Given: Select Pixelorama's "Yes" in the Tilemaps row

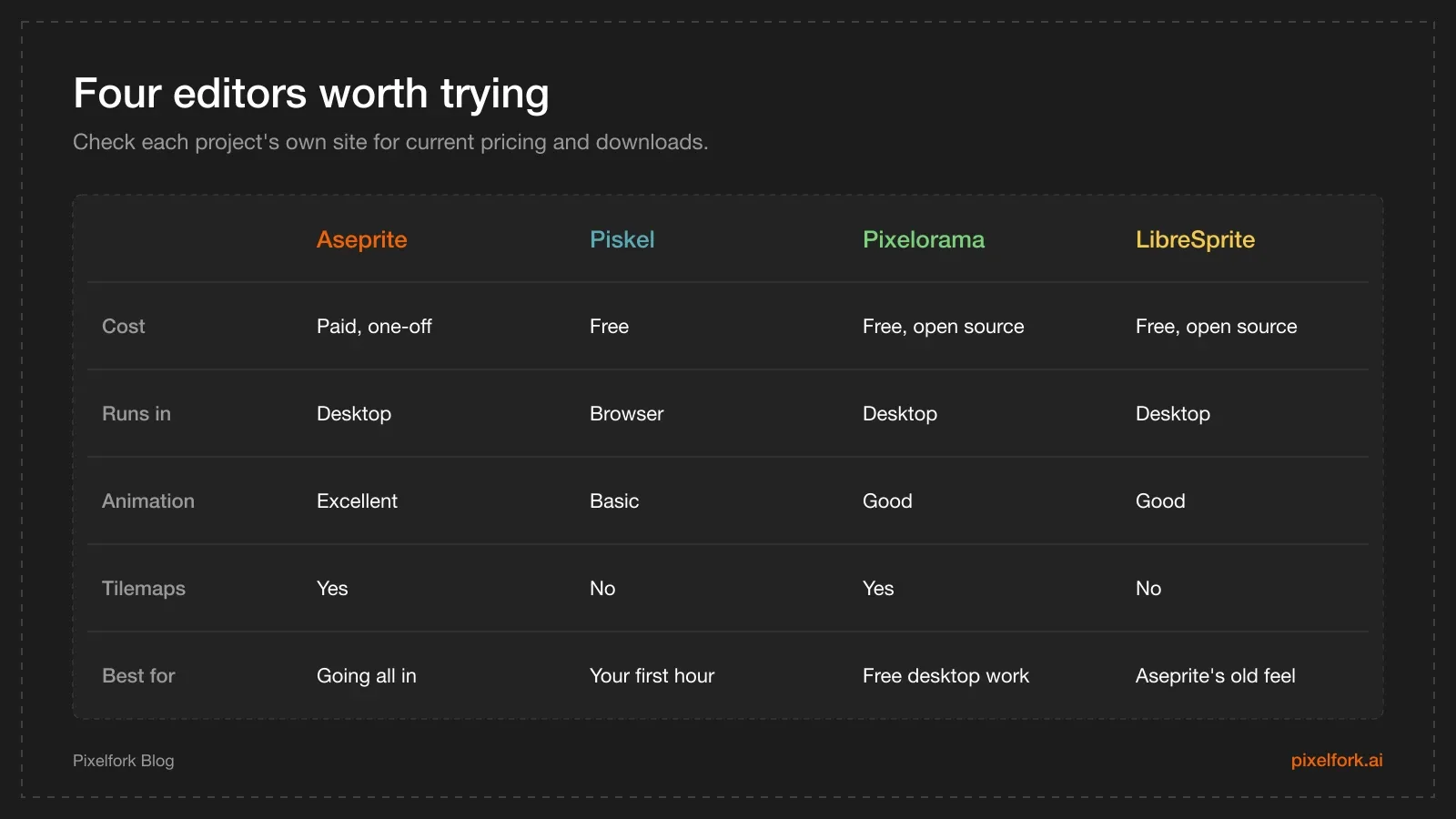Looking at the screenshot, I should pos(878,588).
